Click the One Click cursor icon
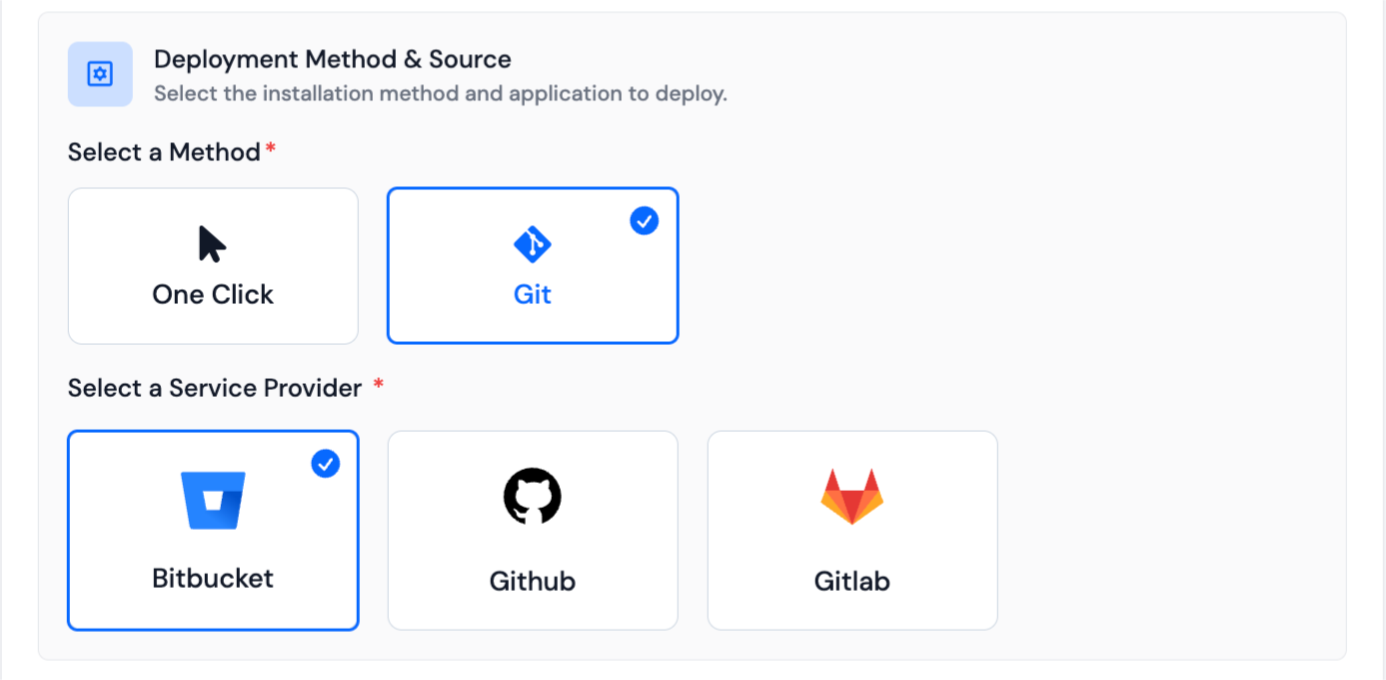The width and height of the screenshot is (1386, 680). [211, 244]
